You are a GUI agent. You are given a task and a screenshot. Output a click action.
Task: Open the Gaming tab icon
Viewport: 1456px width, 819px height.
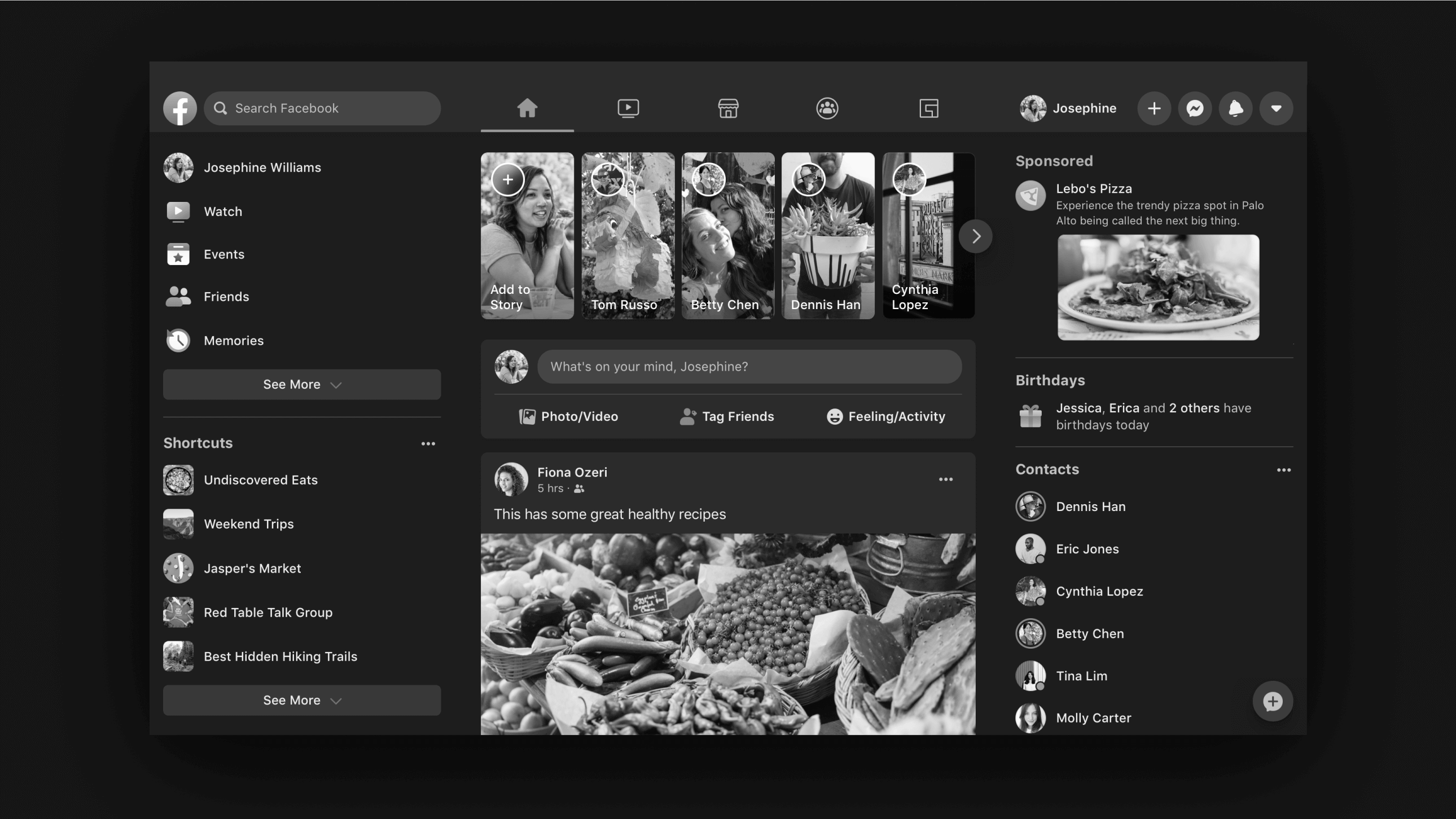pyautogui.click(x=929, y=108)
